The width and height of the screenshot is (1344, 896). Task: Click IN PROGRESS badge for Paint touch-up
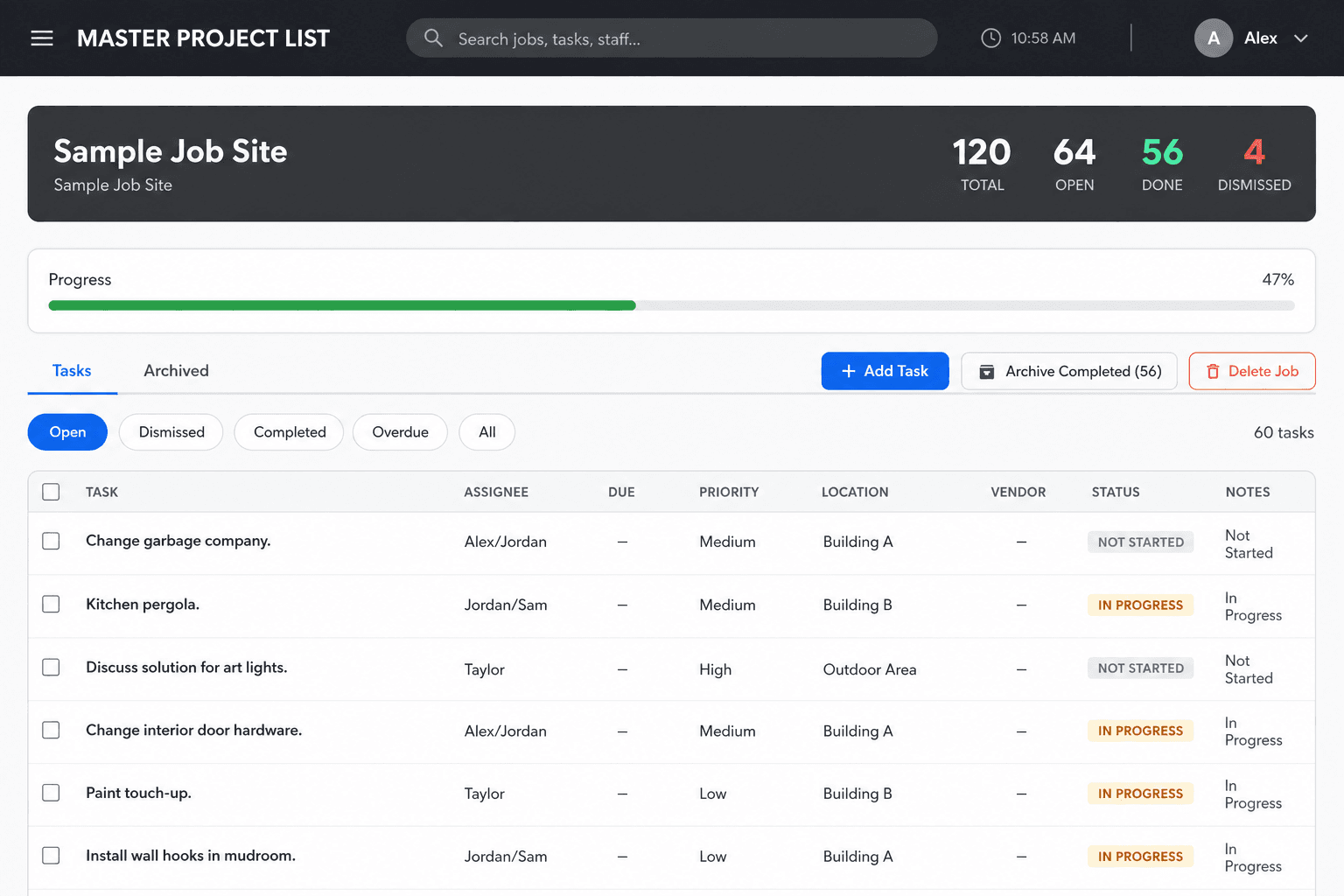point(1140,794)
